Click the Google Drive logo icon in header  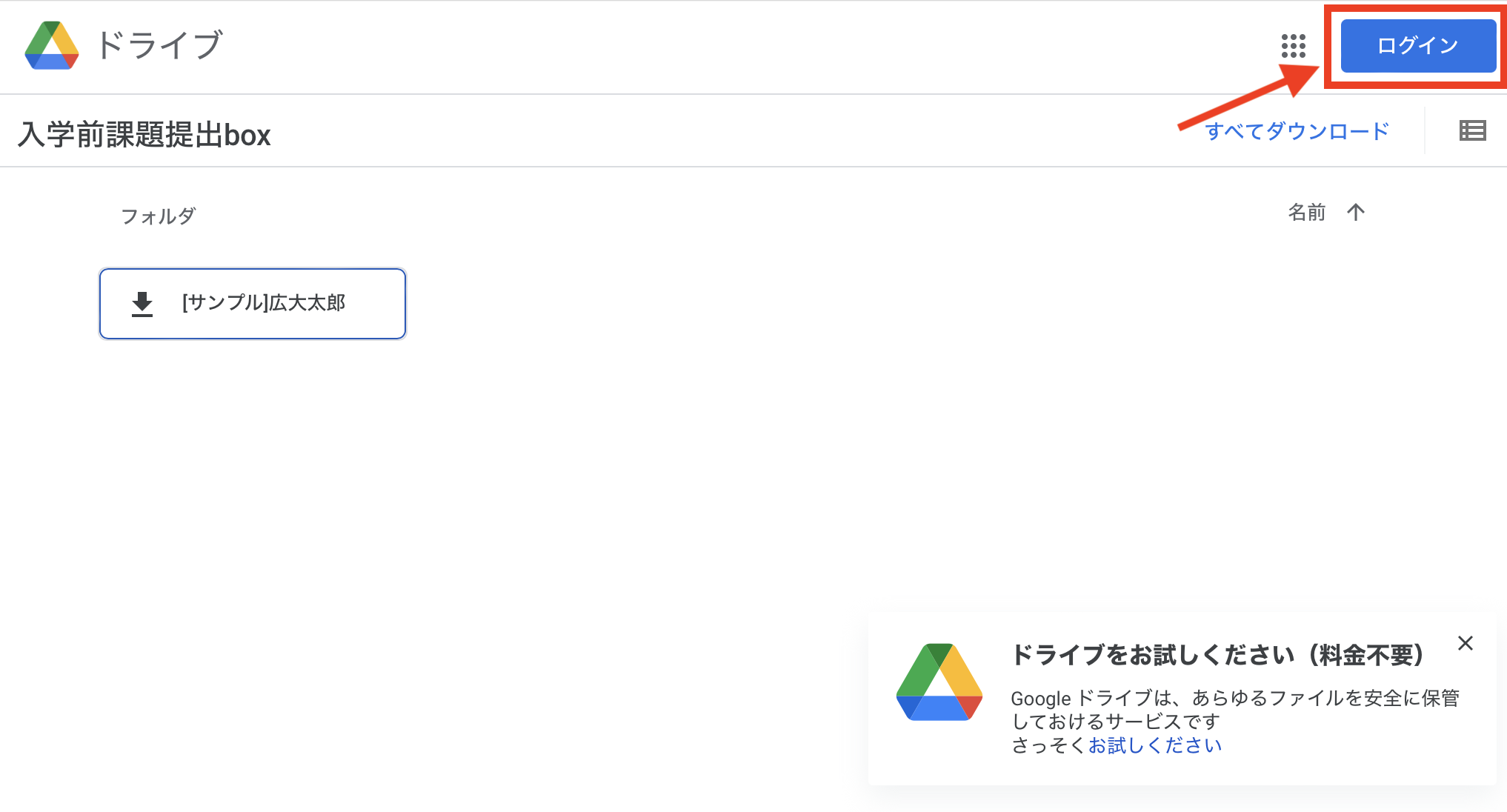point(52,45)
